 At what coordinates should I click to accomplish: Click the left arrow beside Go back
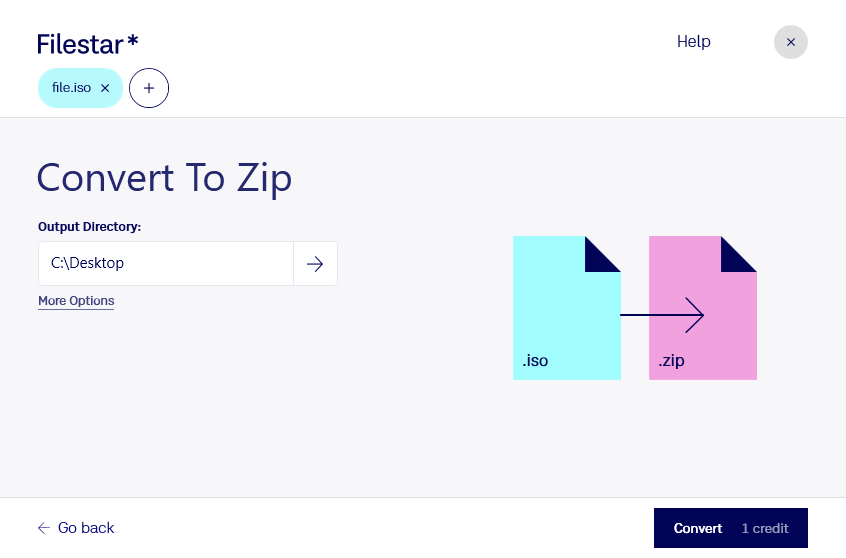(x=44, y=528)
